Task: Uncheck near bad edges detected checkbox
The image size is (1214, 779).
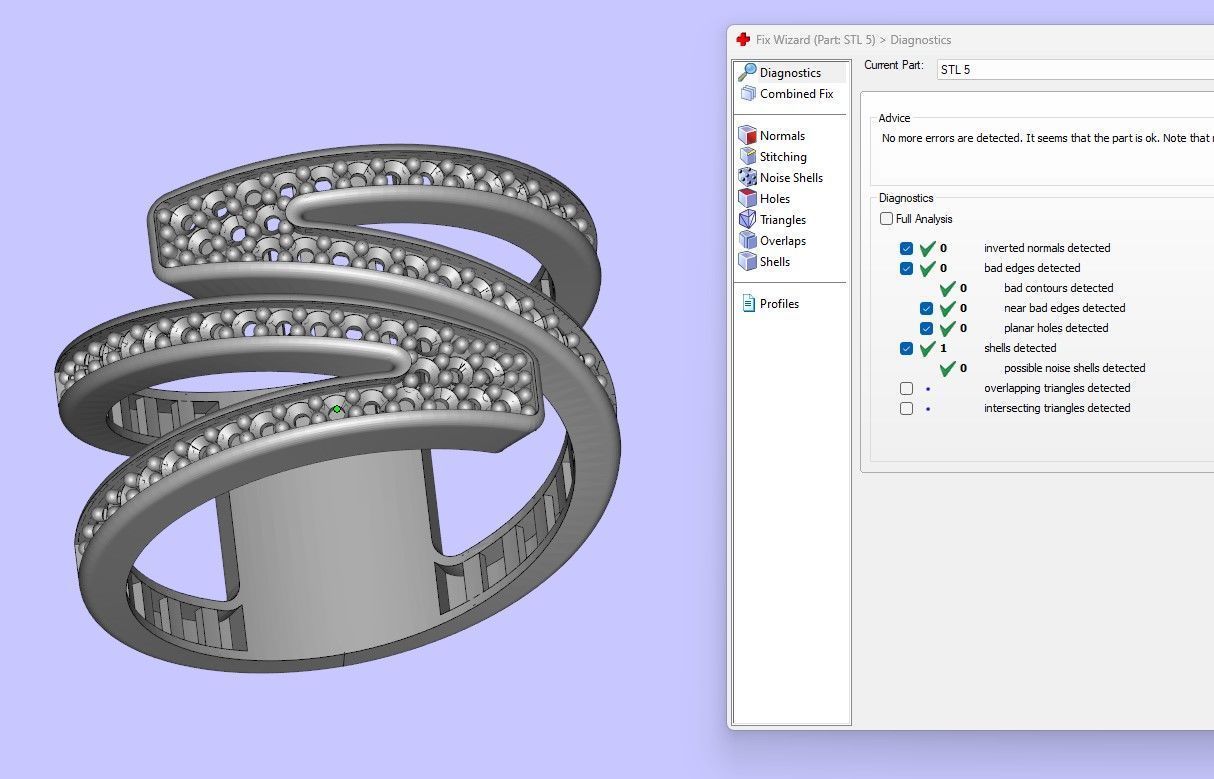Action: point(926,308)
